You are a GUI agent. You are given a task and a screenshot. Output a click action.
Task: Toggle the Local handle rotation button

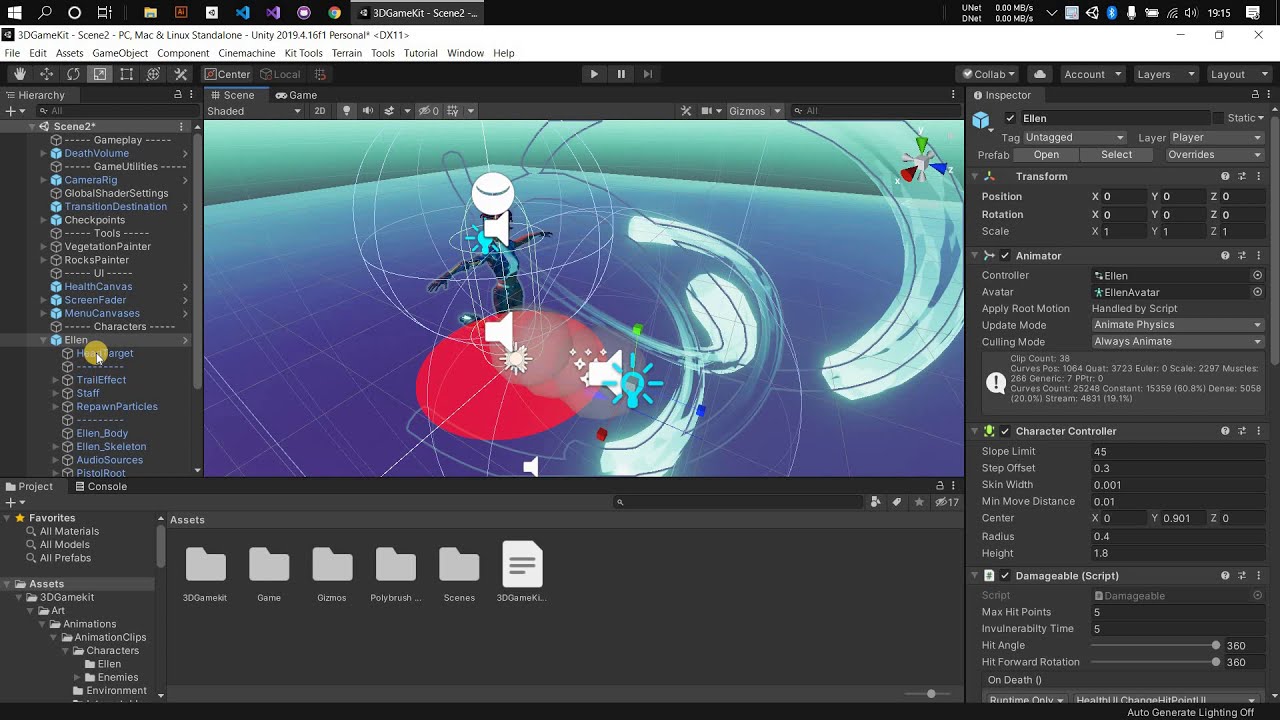click(280, 74)
